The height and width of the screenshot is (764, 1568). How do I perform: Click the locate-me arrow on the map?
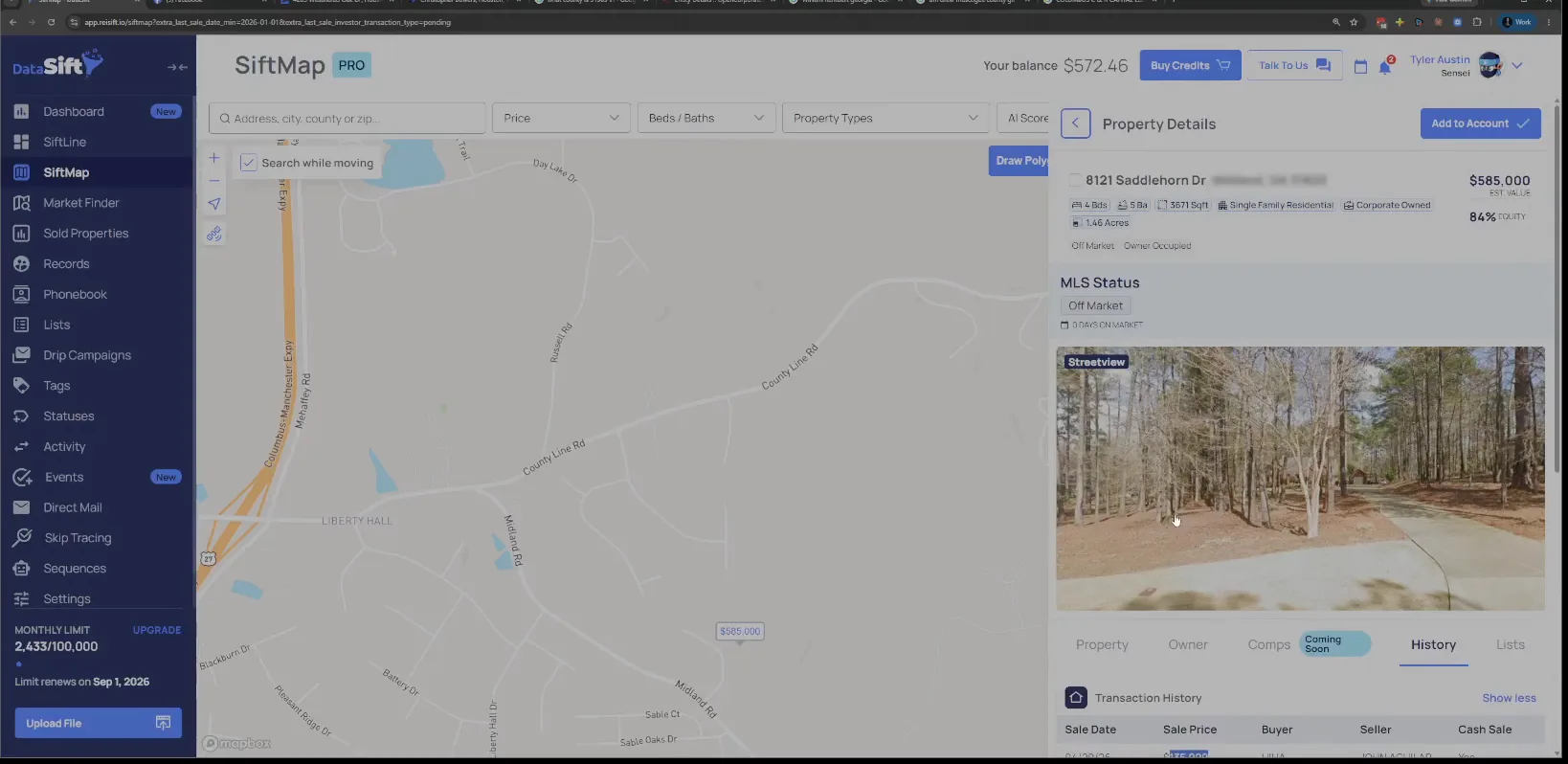pos(214,204)
